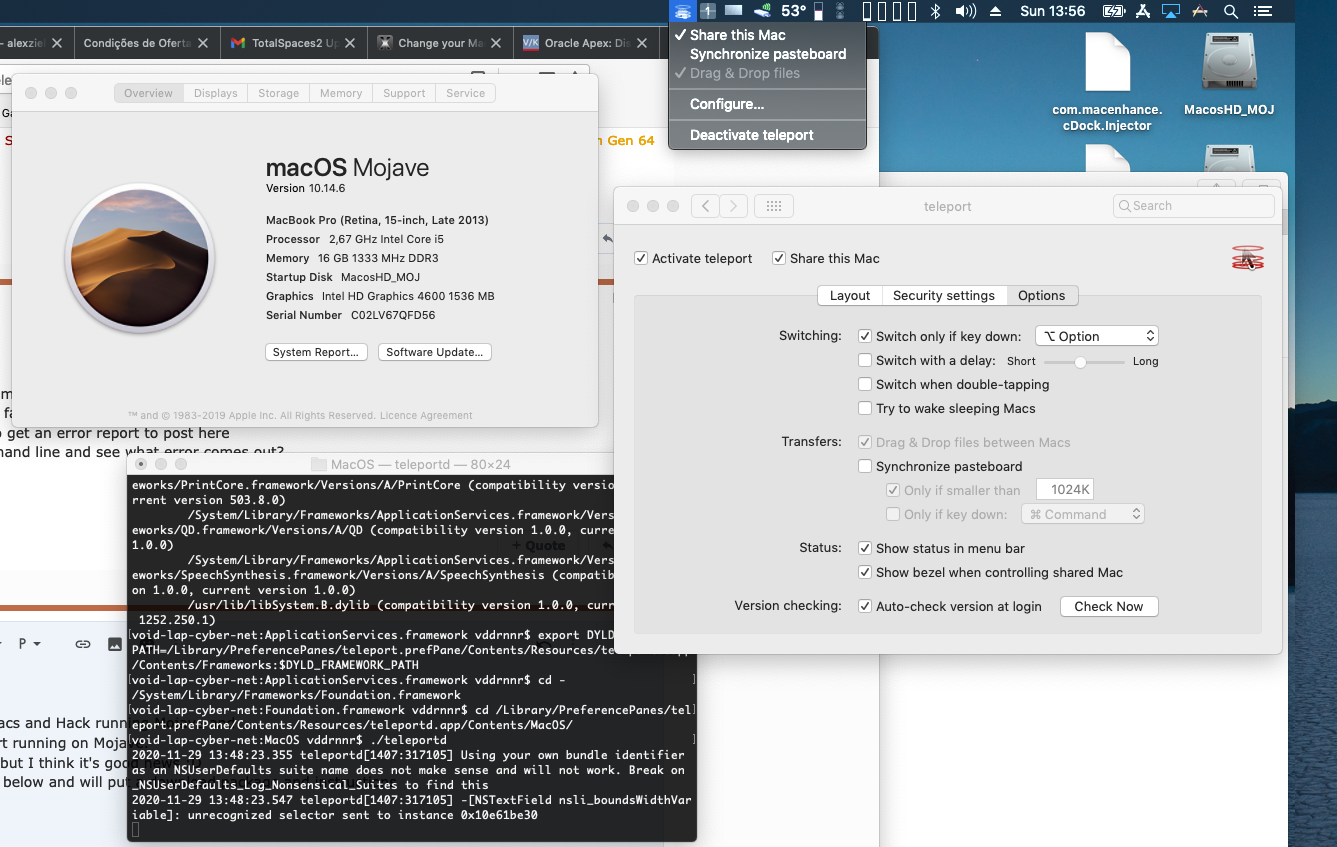Click the Bluetooth menu bar icon
1337x847 pixels.
tap(936, 11)
